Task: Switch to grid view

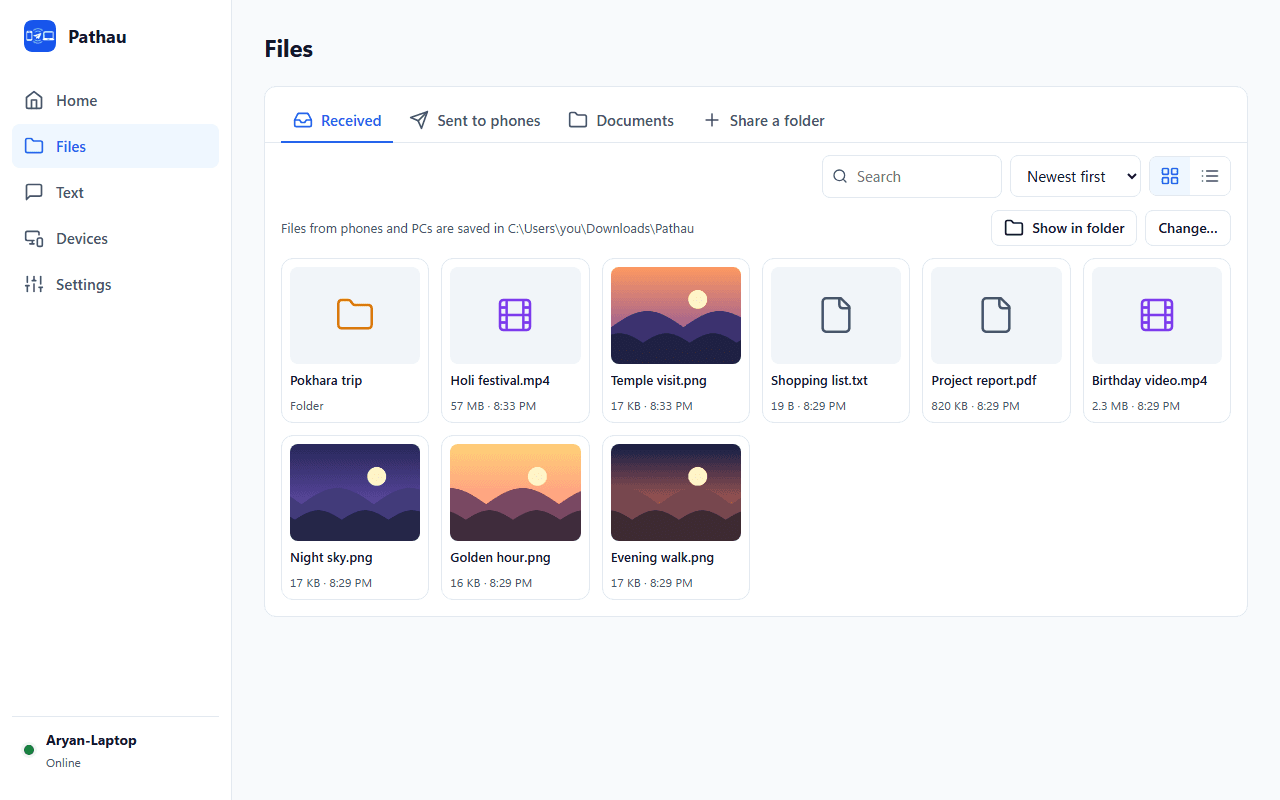Action: (1170, 176)
